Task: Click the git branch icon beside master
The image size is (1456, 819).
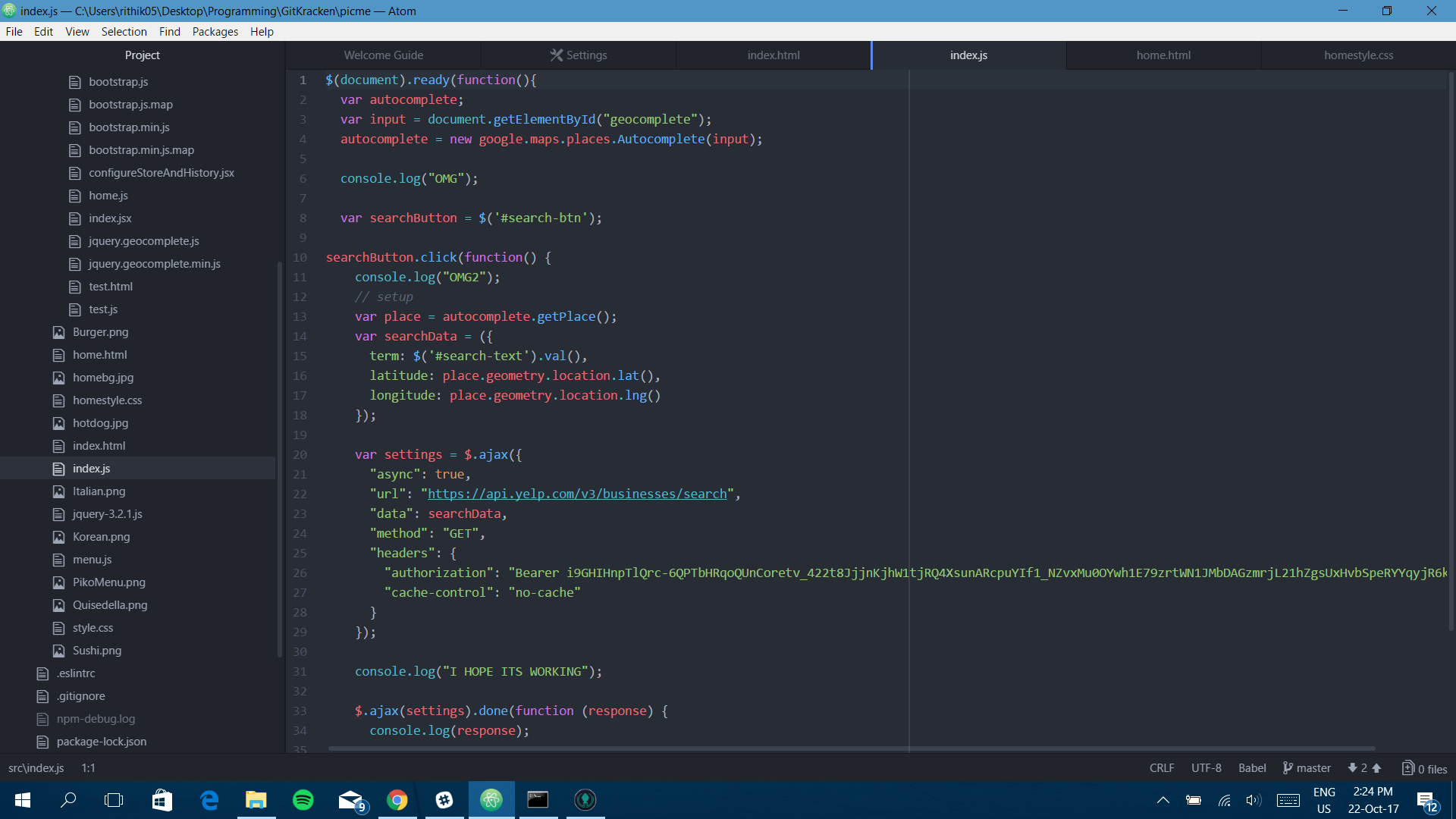Action: click(1288, 768)
